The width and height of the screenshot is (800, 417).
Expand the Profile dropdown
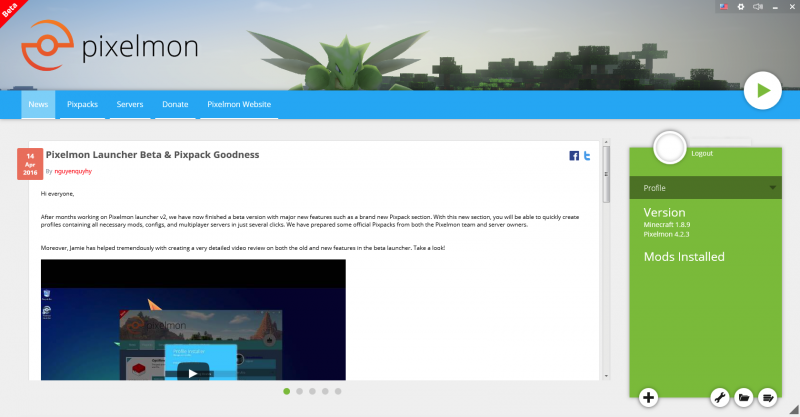tap(705, 188)
